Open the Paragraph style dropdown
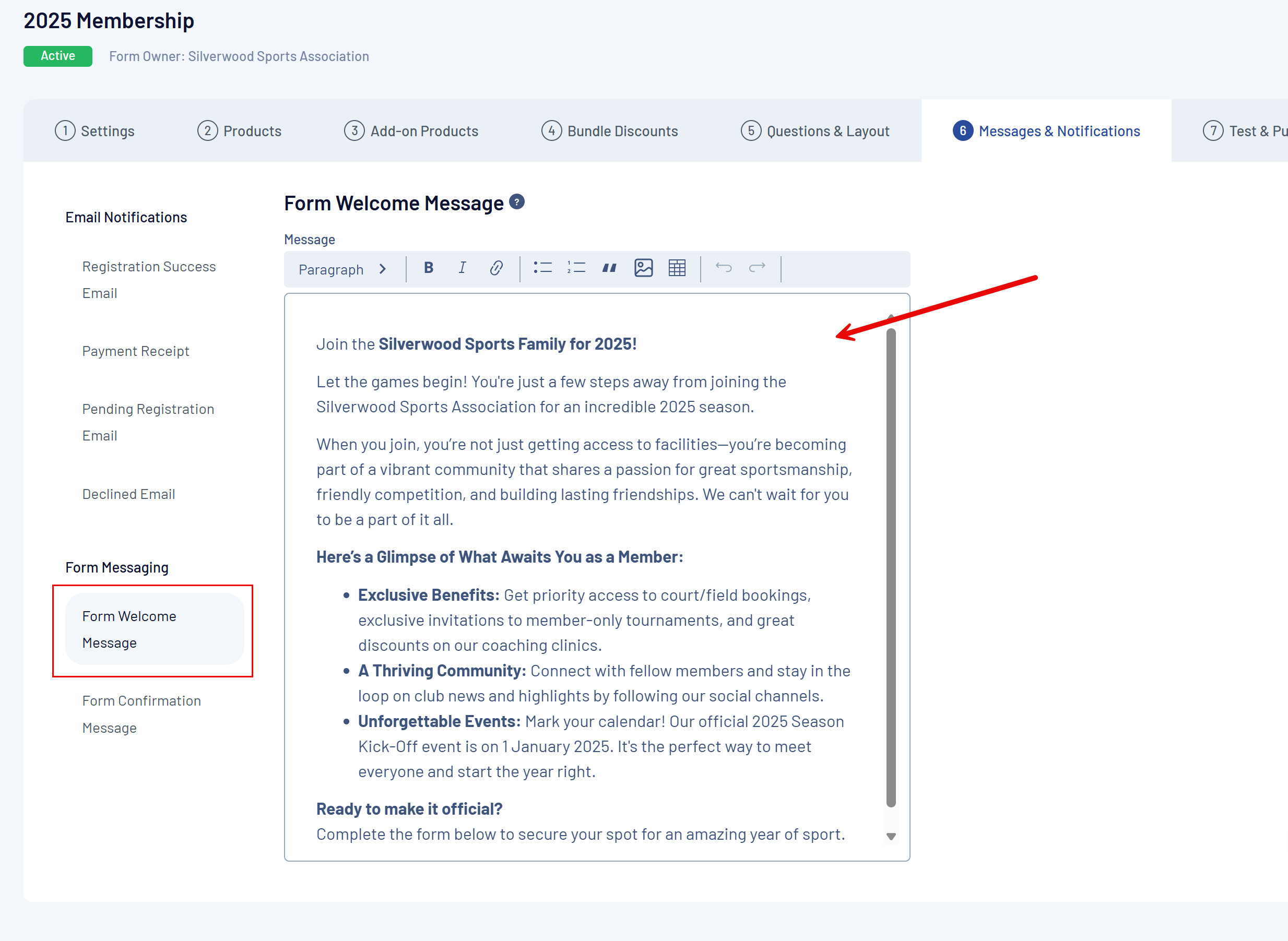This screenshot has width=1288, height=941. click(342, 269)
